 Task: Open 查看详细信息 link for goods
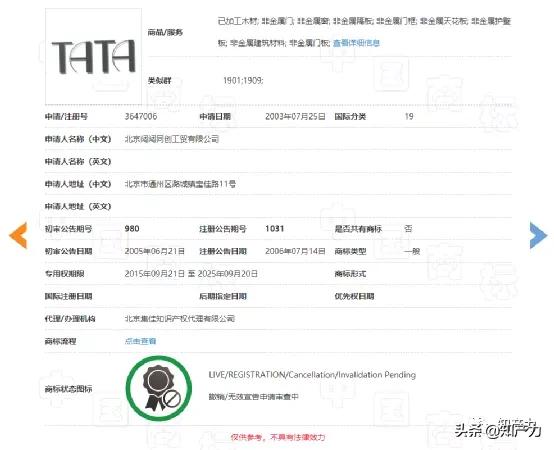[x=356, y=43]
